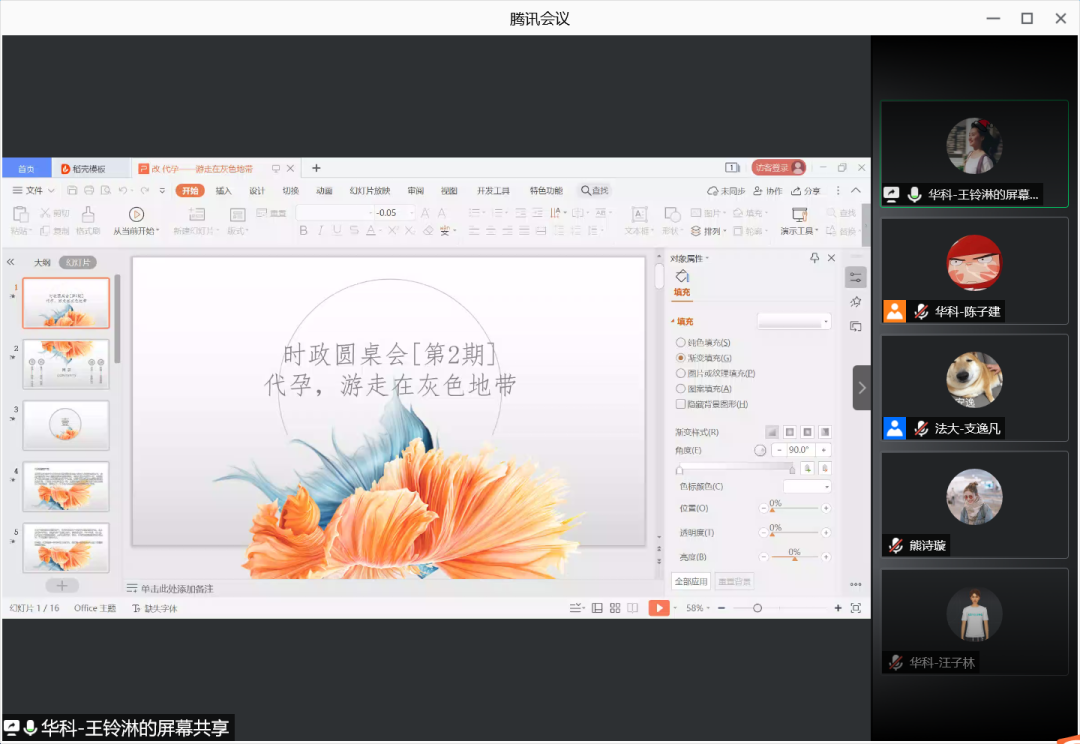Click the text box tool icon
Image resolution: width=1080 pixels, height=744 pixels.
(x=638, y=214)
